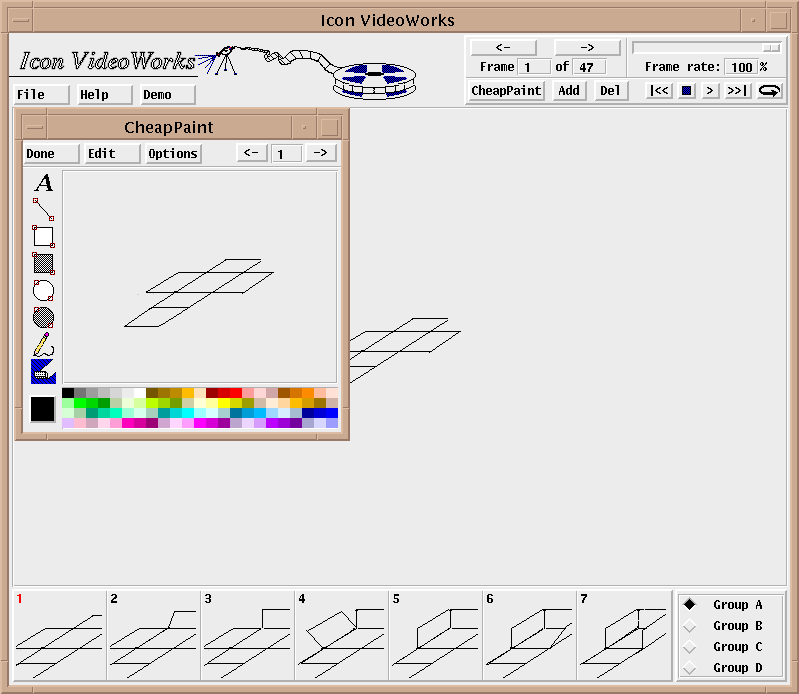Select the Group C radio button
Screen dimensions: 799x694
pyautogui.click(x=689, y=647)
